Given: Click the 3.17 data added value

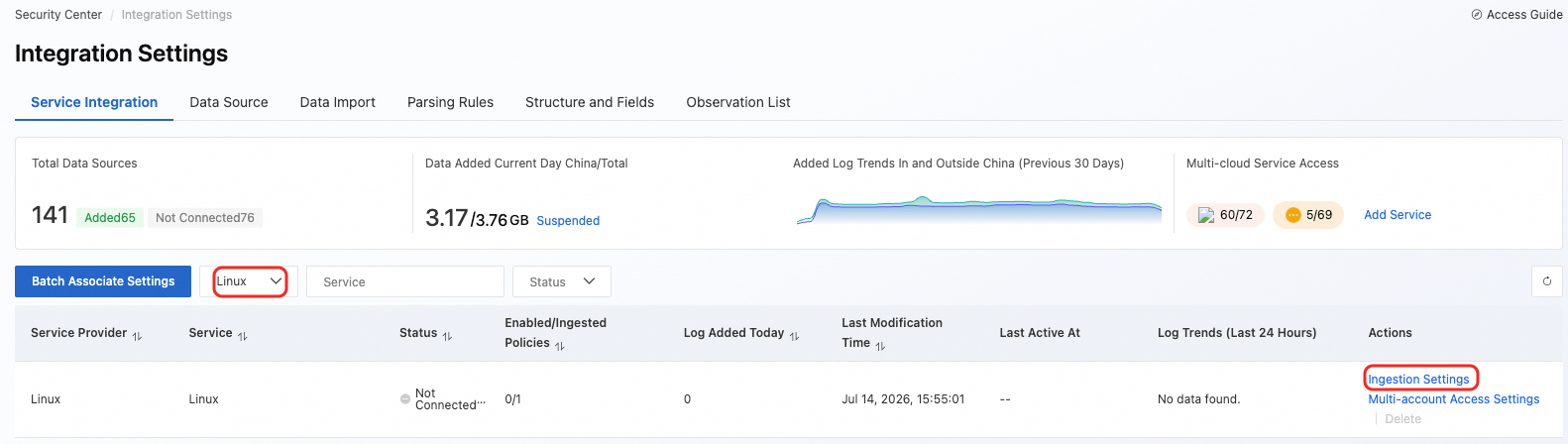Looking at the screenshot, I should point(446,217).
